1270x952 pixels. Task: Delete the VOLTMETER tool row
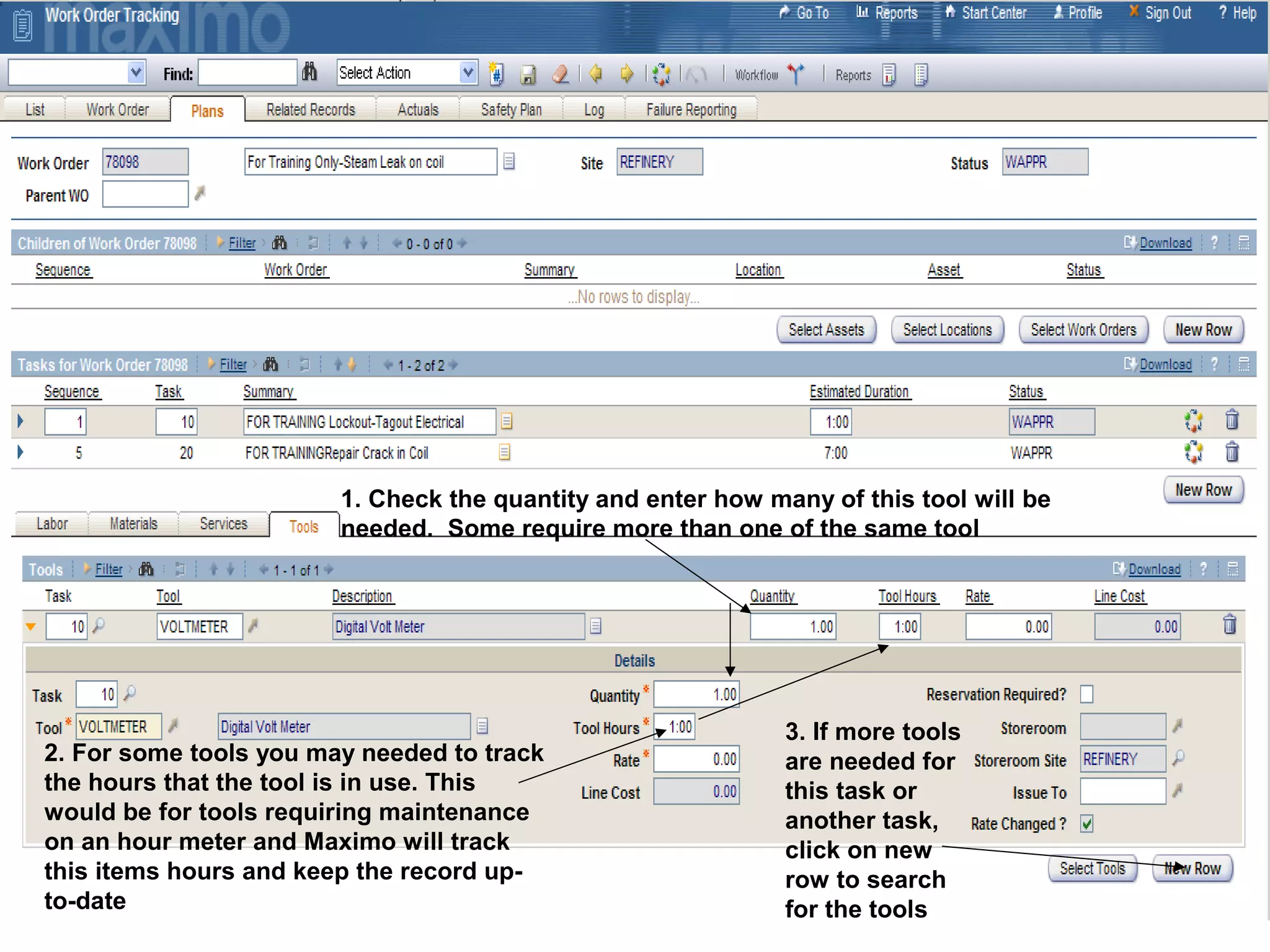[x=1229, y=625]
